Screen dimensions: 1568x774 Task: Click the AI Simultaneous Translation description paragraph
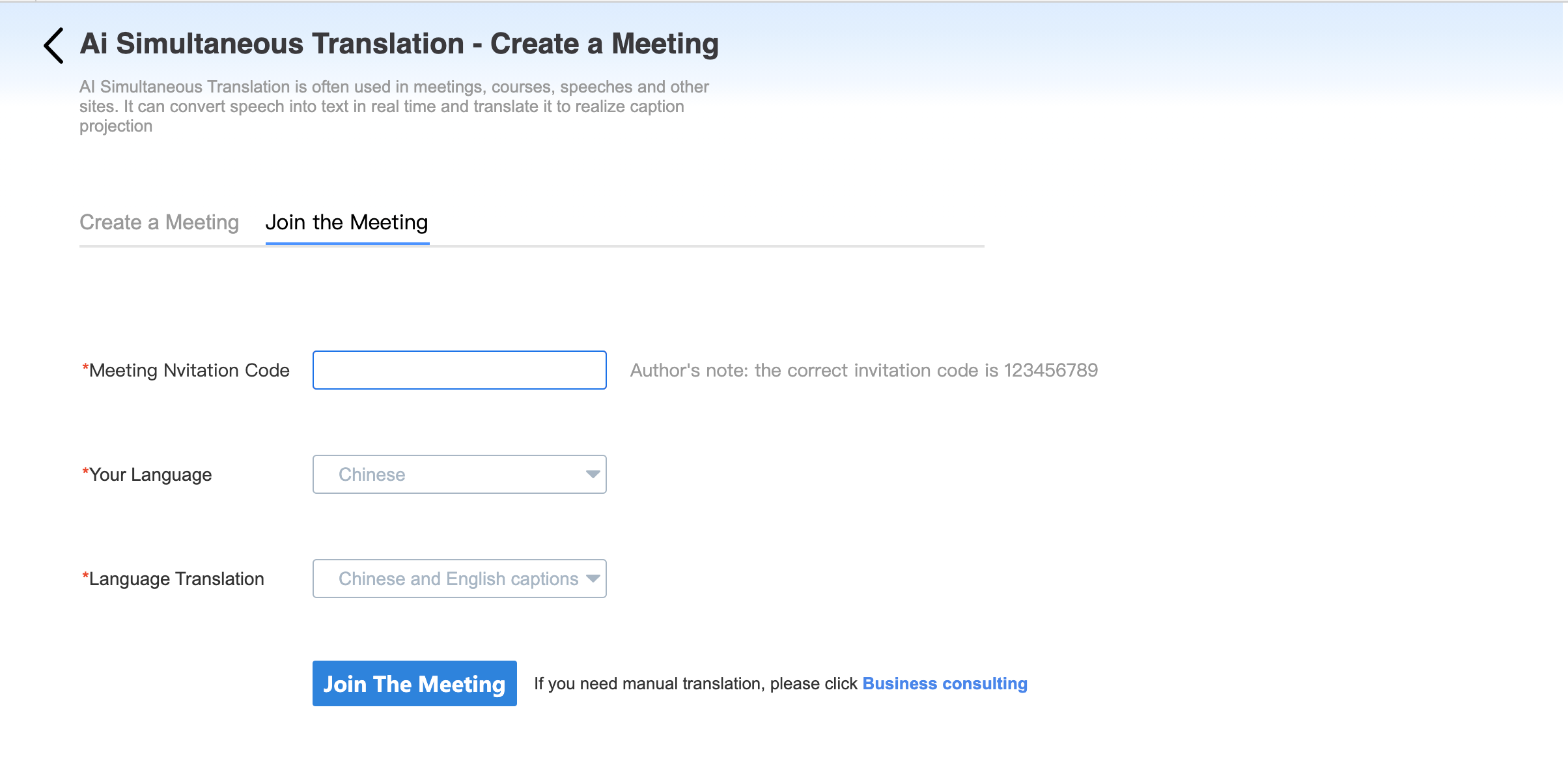click(394, 106)
